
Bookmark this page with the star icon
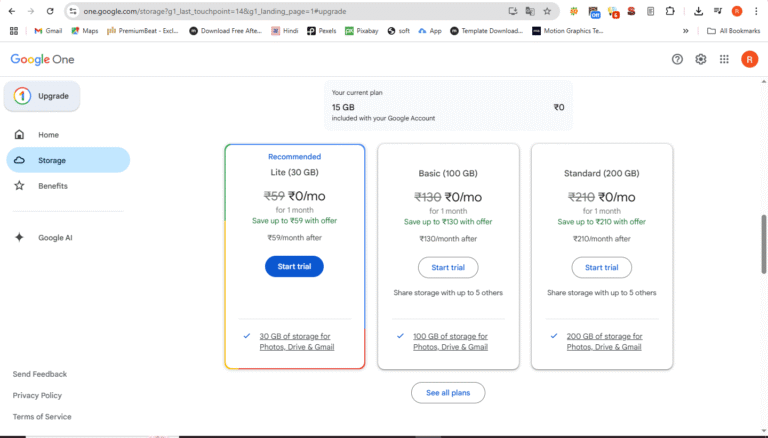[x=547, y=11]
